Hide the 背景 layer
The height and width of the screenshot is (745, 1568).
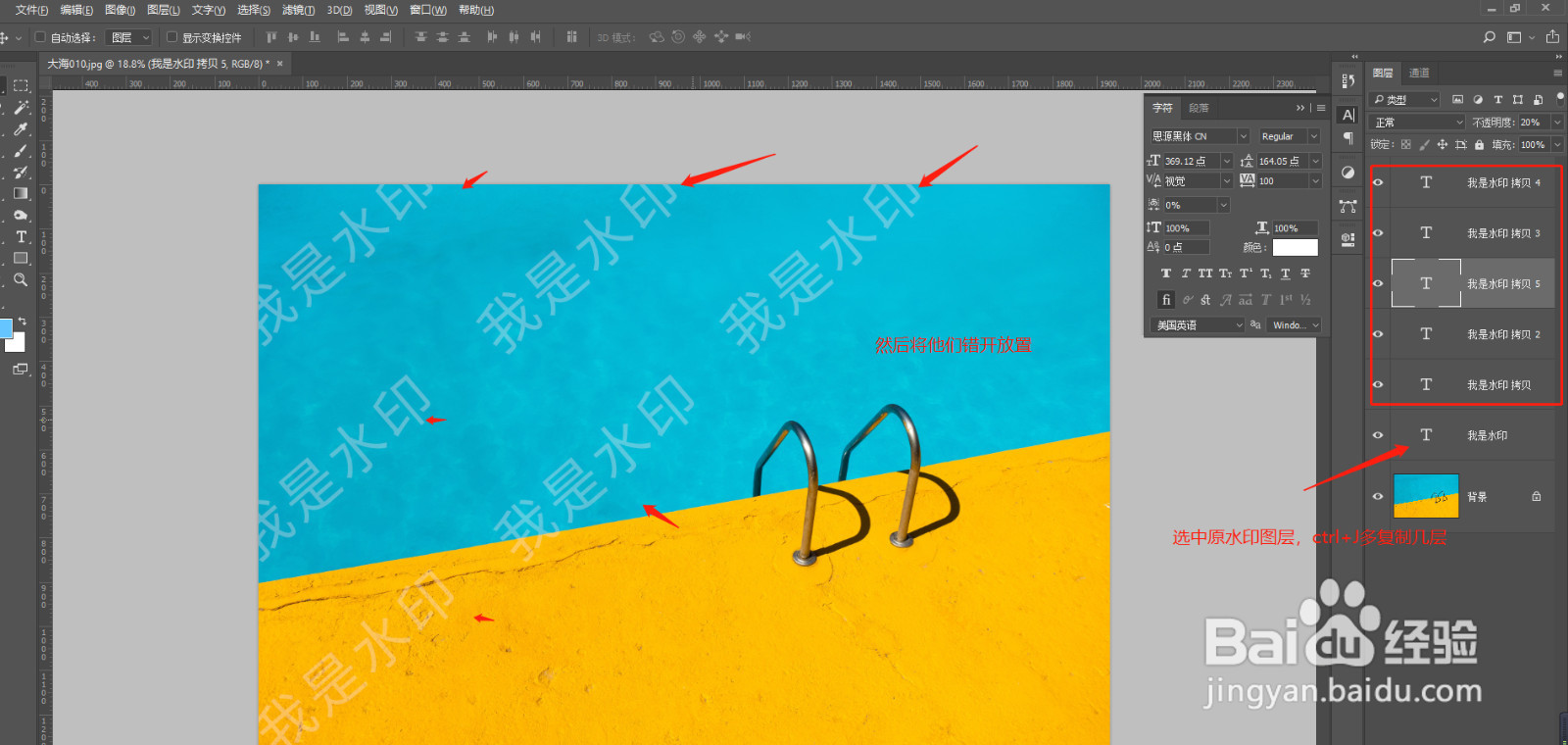point(1378,497)
